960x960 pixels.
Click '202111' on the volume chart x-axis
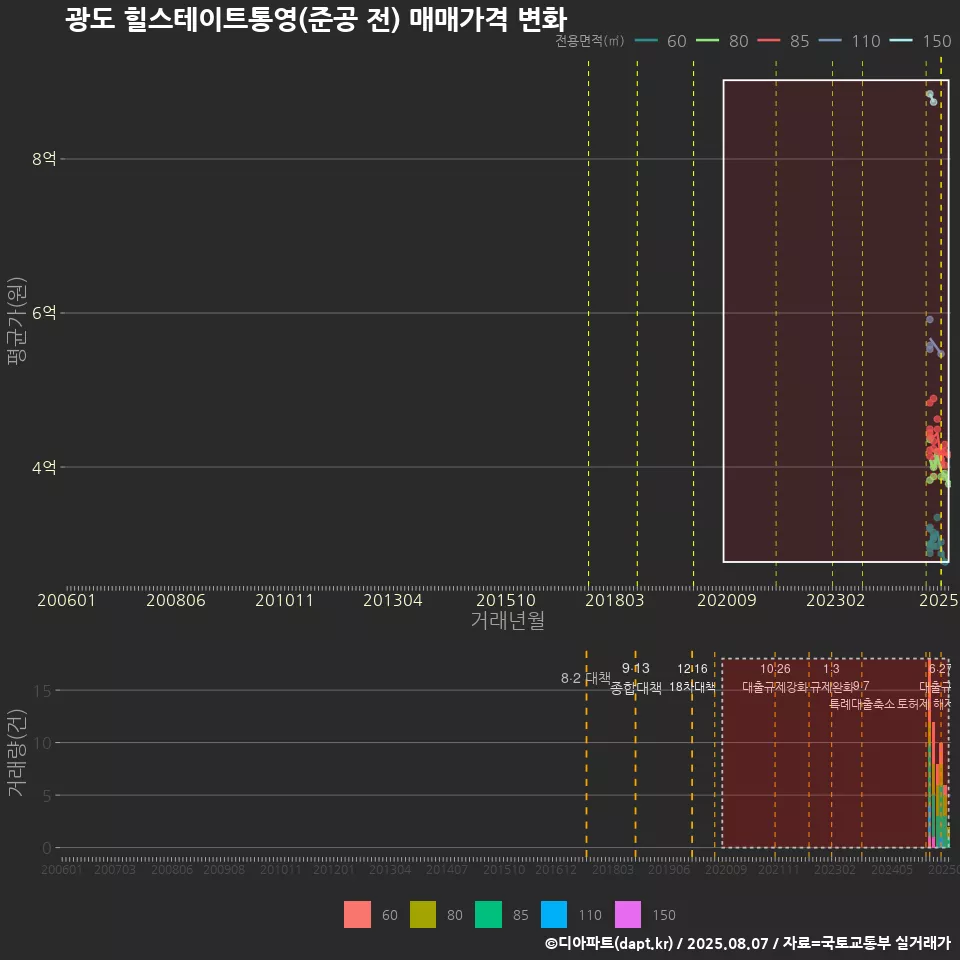779,869
